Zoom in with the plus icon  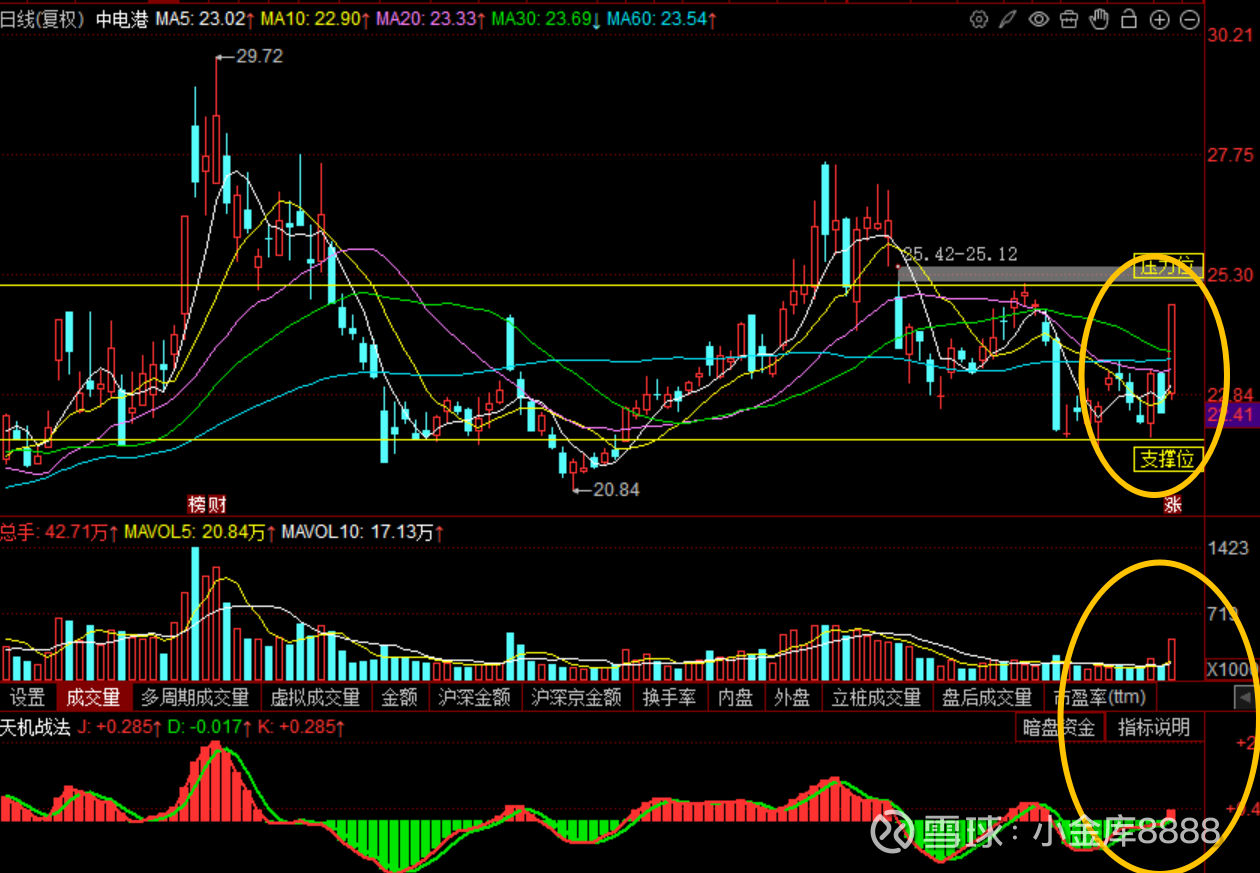1159,19
